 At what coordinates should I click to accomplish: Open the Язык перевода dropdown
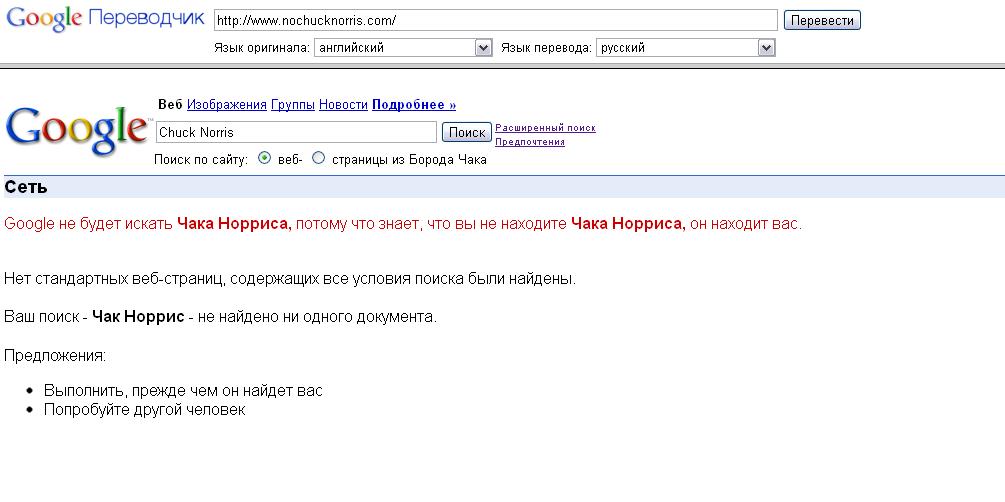[x=685, y=47]
